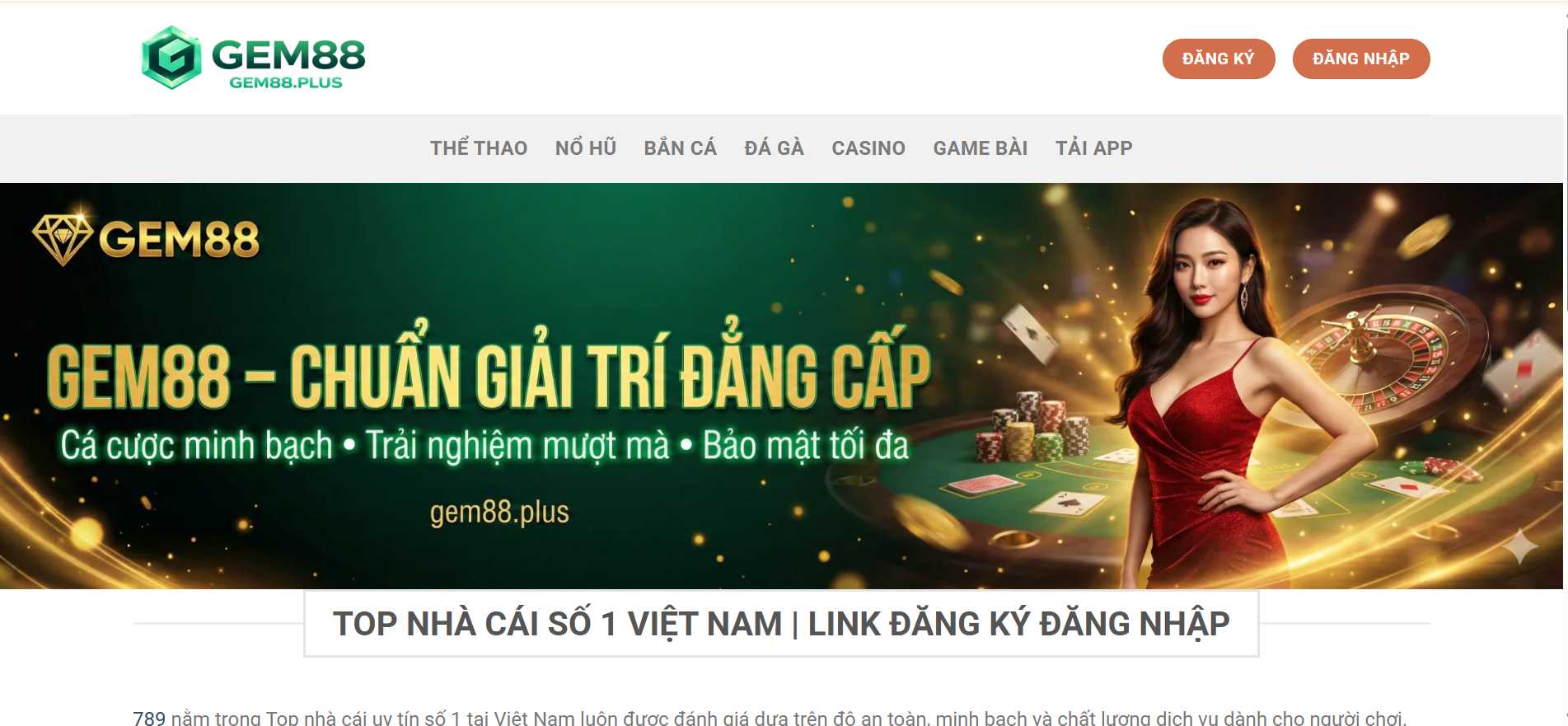The width and height of the screenshot is (1568, 726).
Task: Click the ĐĂNG NHẬP login button
Action: tap(1361, 59)
